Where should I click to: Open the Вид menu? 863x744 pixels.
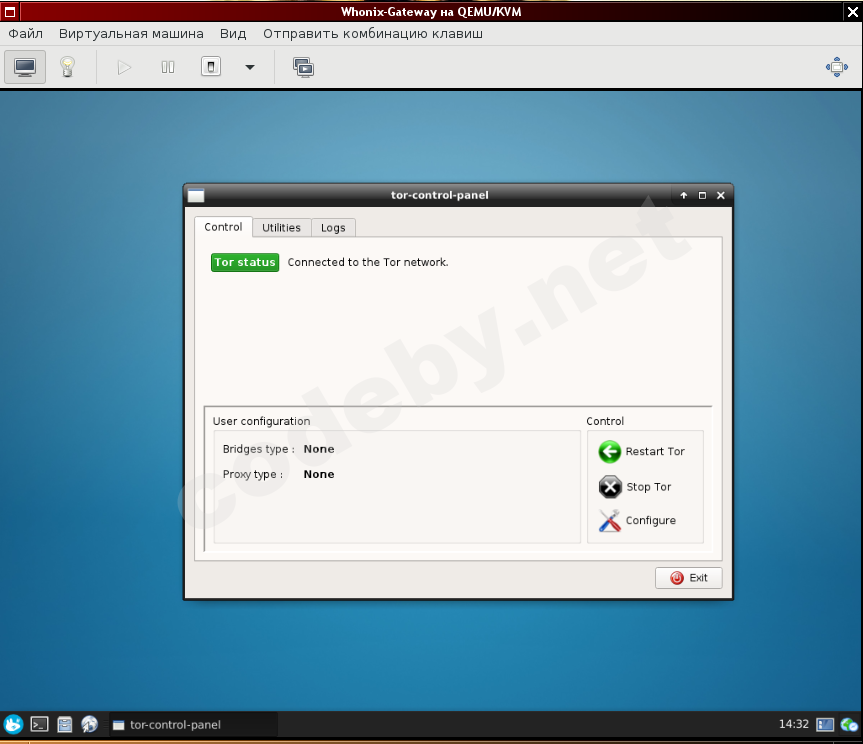233,34
